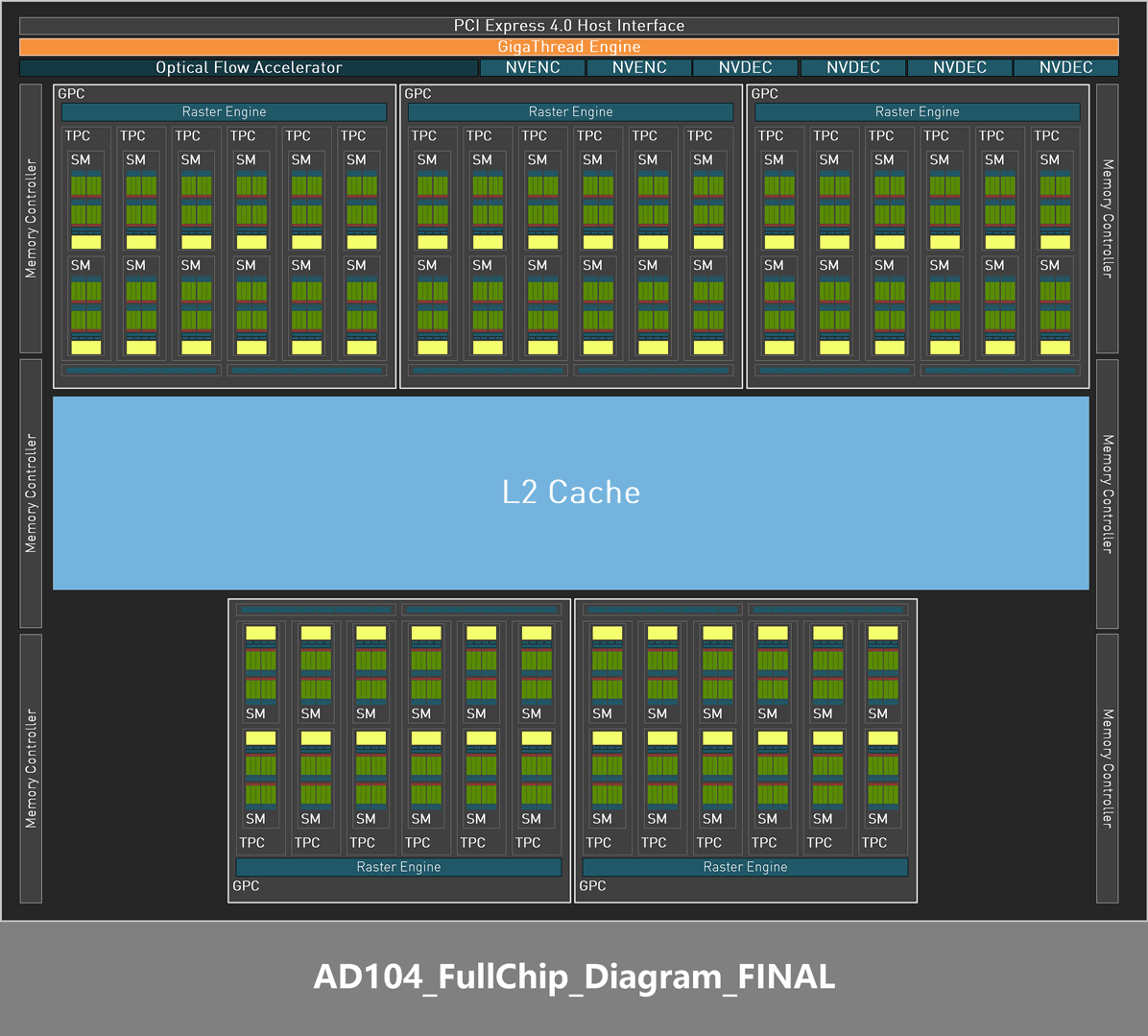Click the leftmost NVDEC block

point(745,67)
